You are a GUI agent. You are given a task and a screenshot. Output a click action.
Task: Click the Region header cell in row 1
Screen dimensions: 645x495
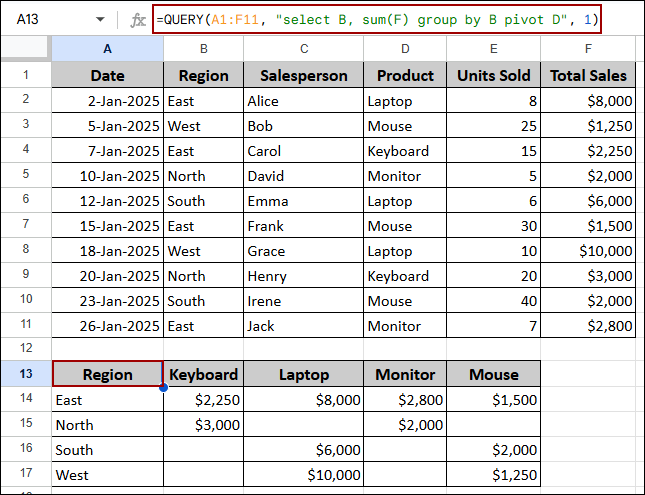point(204,75)
